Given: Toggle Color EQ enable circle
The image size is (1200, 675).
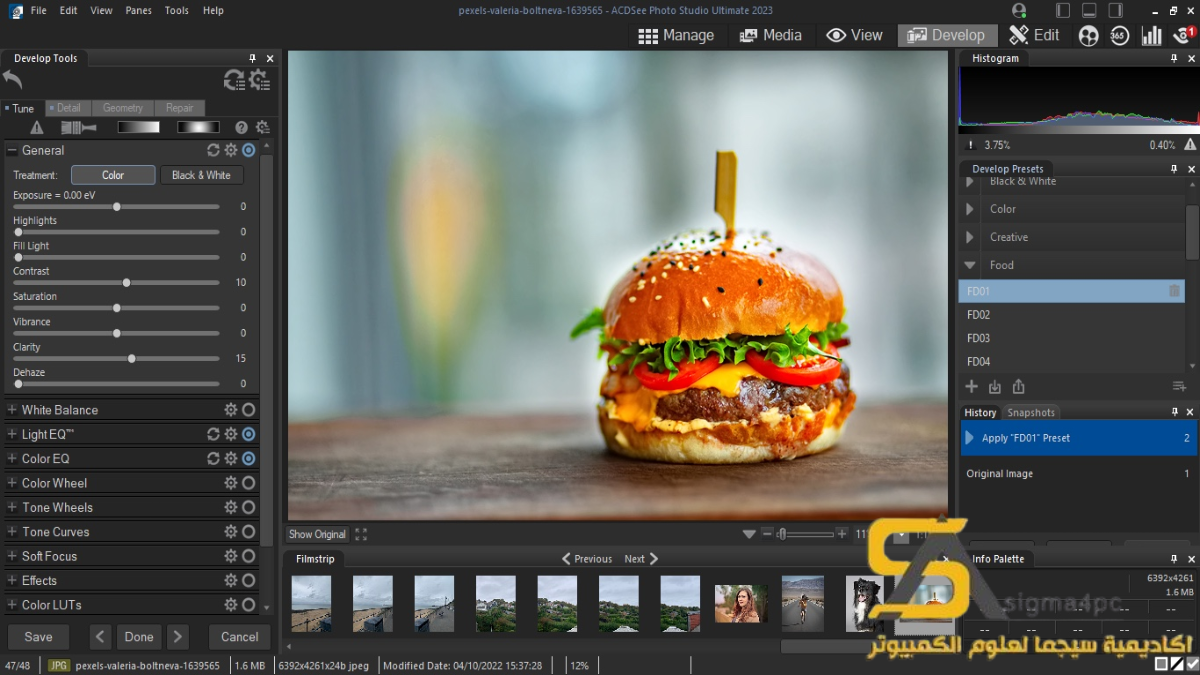Looking at the screenshot, I should pyautogui.click(x=249, y=458).
